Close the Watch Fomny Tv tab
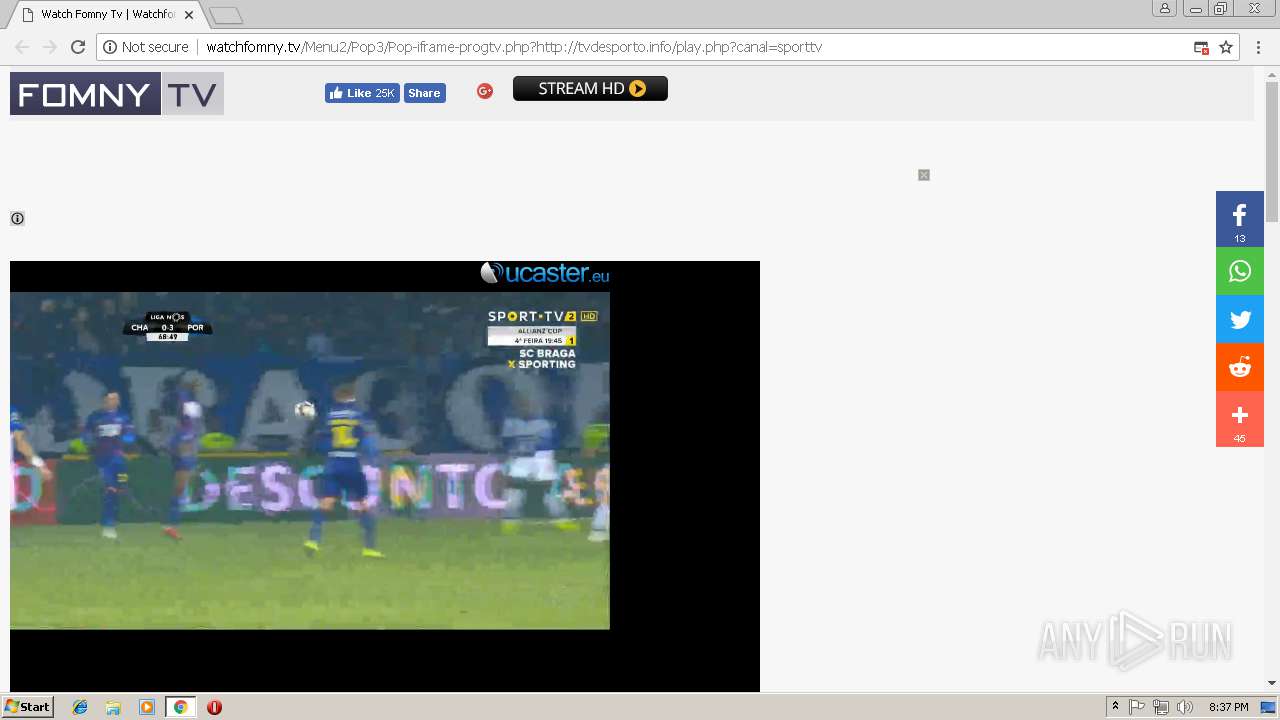 tap(189, 15)
